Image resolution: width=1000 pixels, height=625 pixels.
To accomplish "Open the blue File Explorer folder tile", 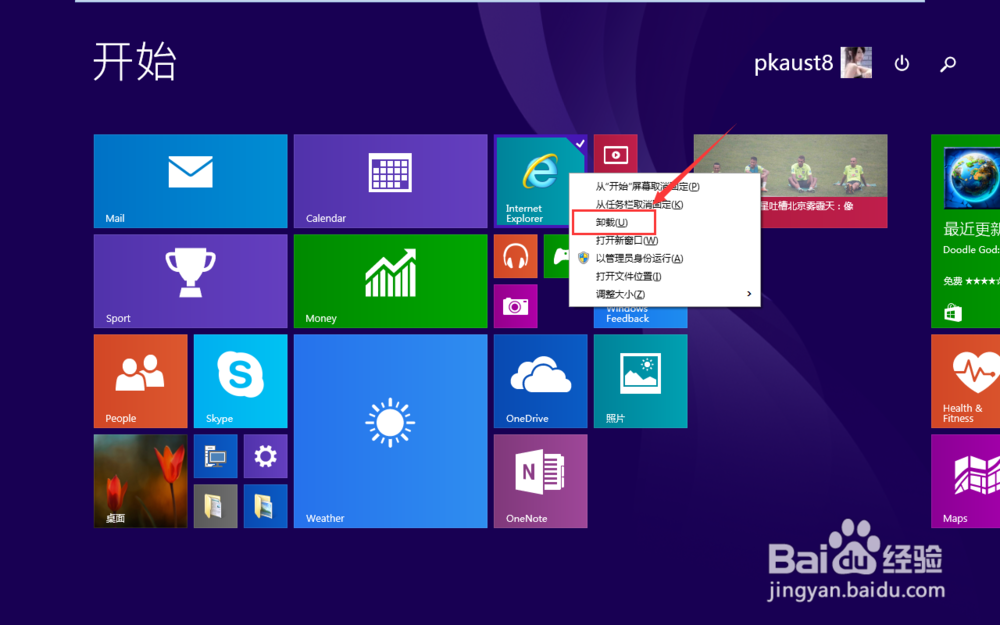I will click(x=265, y=506).
